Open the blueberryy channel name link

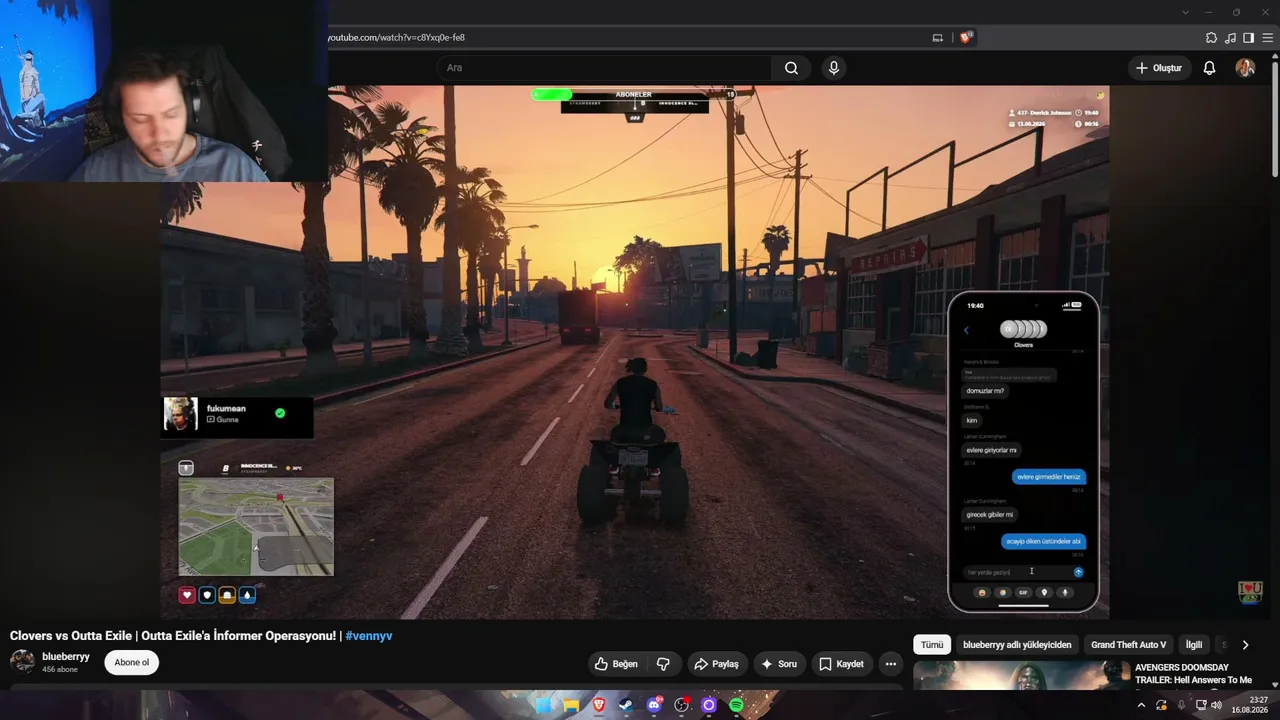pyautogui.click(x=66, y=657)
